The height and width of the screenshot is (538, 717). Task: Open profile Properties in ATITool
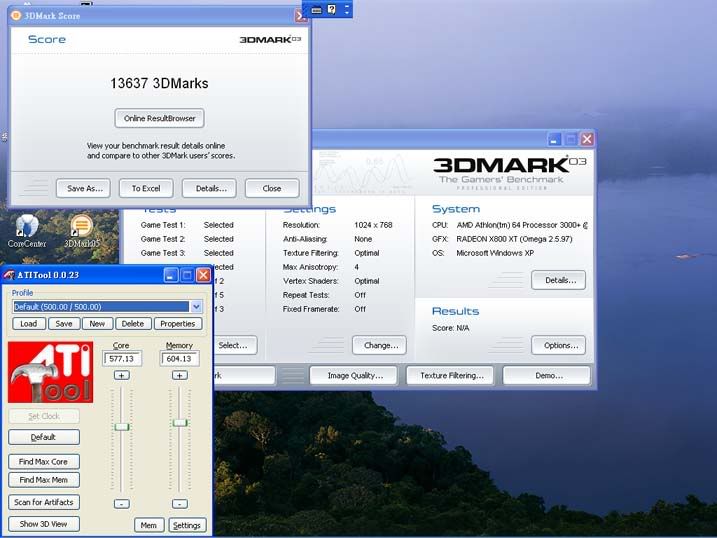[178, 324]
